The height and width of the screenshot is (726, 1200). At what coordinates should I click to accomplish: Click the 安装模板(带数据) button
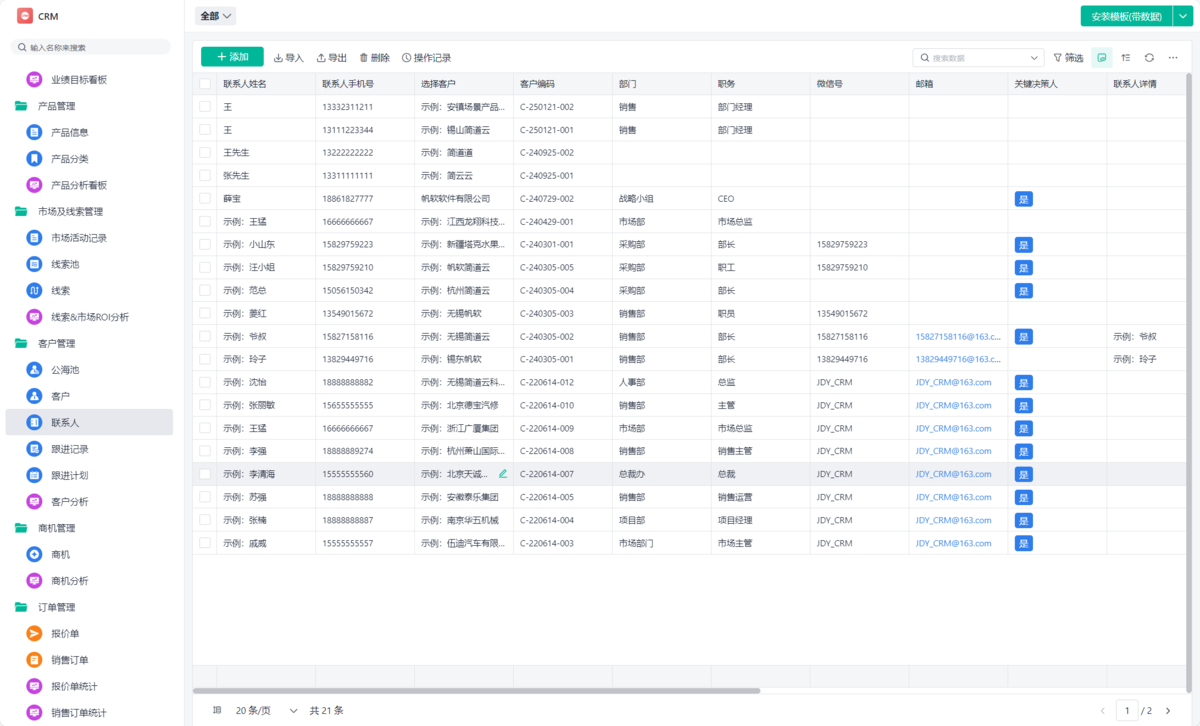1126,16
